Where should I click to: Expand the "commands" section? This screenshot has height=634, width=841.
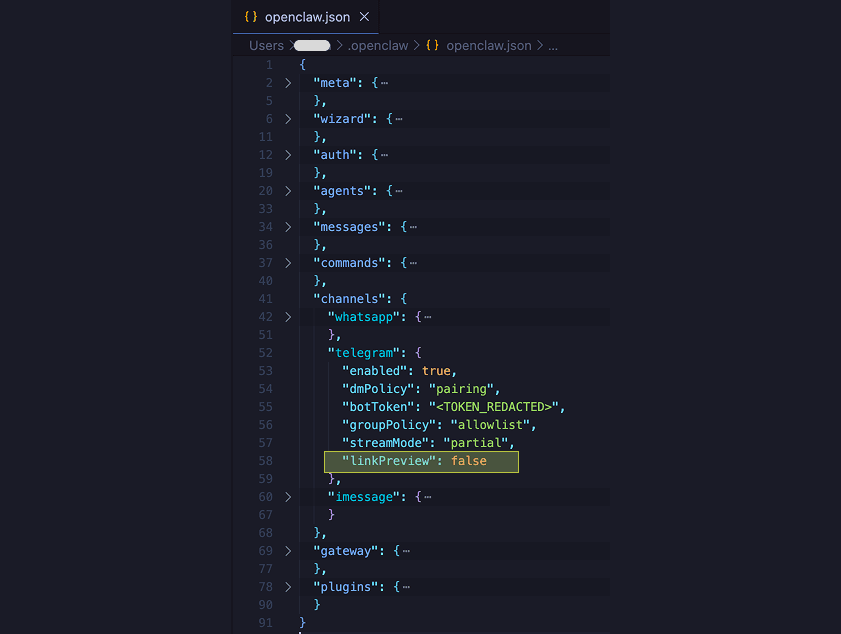[288, 262]
